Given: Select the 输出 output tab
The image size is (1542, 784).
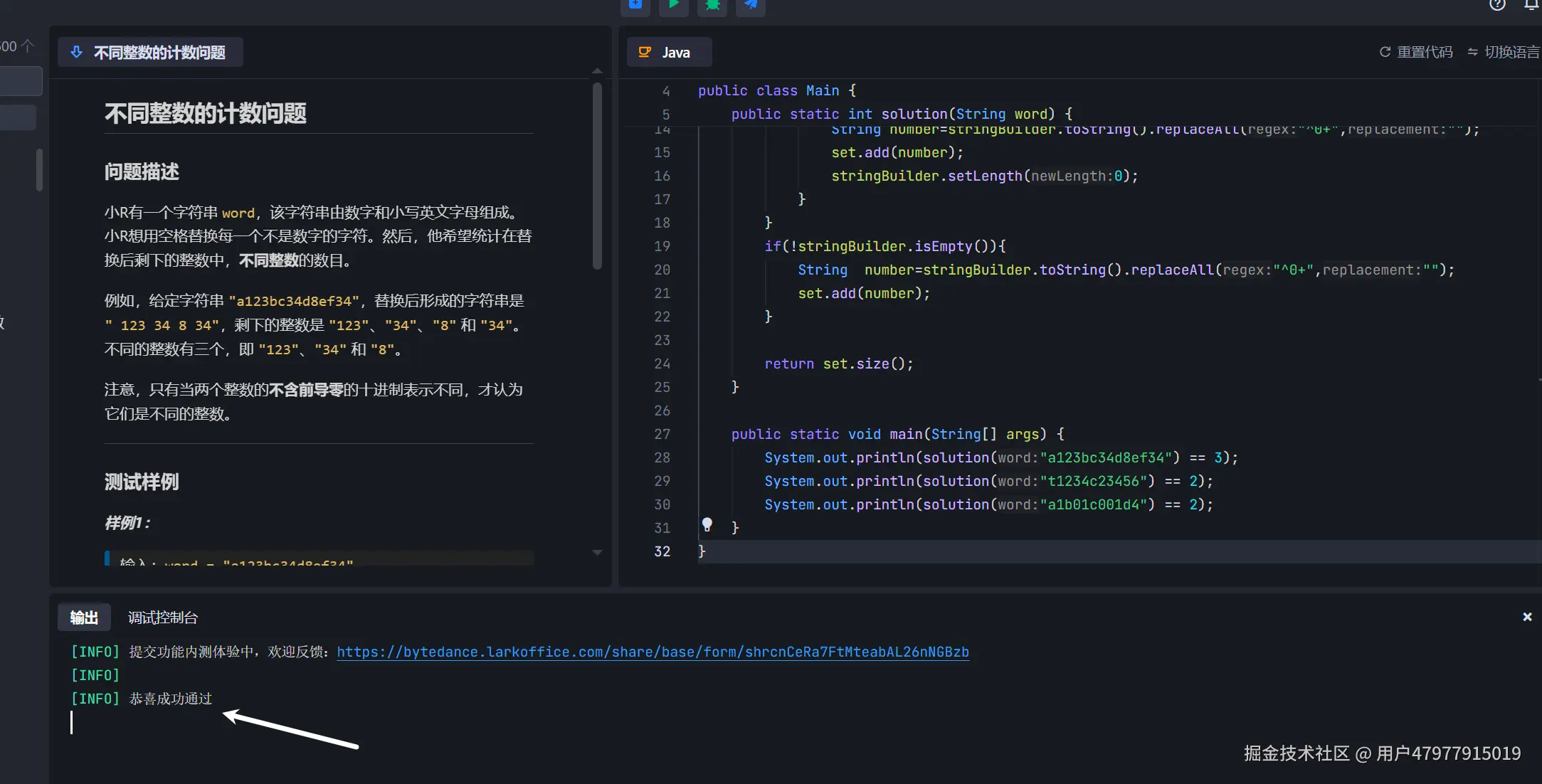Looking at the screenshot, I should point(84,618).
